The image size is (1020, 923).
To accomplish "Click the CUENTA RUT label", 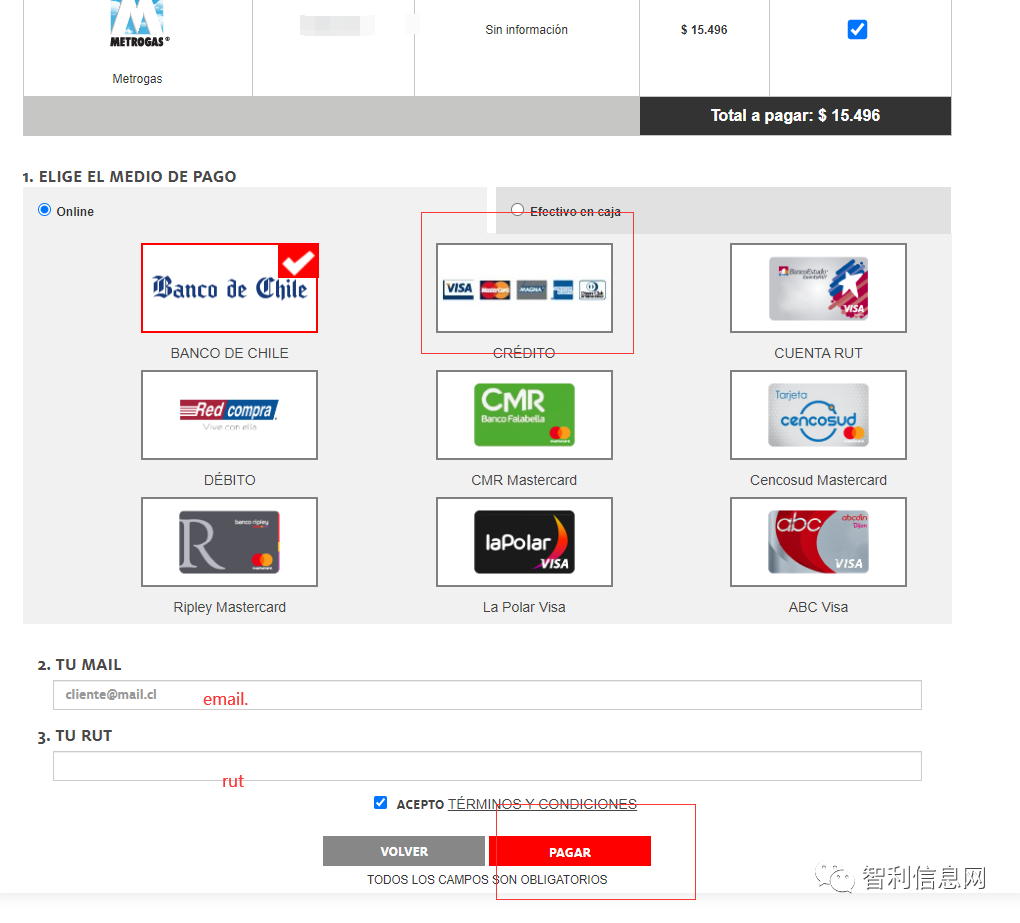I will pyautogui.click(x=818, y=353).
